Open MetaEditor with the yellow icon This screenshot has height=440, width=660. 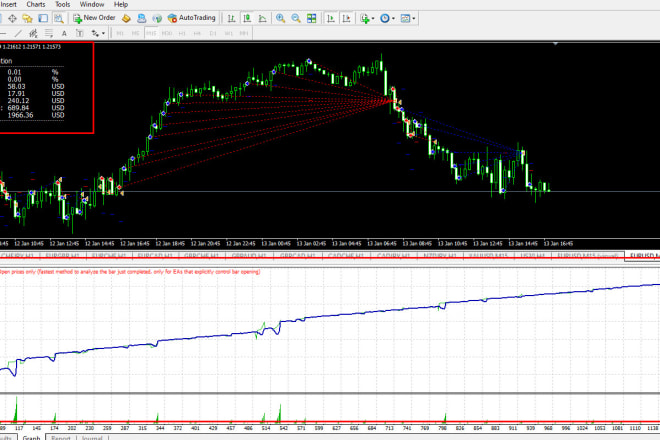point(126,19)
